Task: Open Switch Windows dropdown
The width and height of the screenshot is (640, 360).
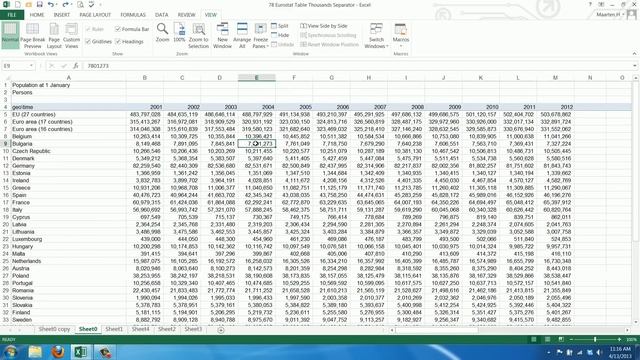Action: point(376,36)
